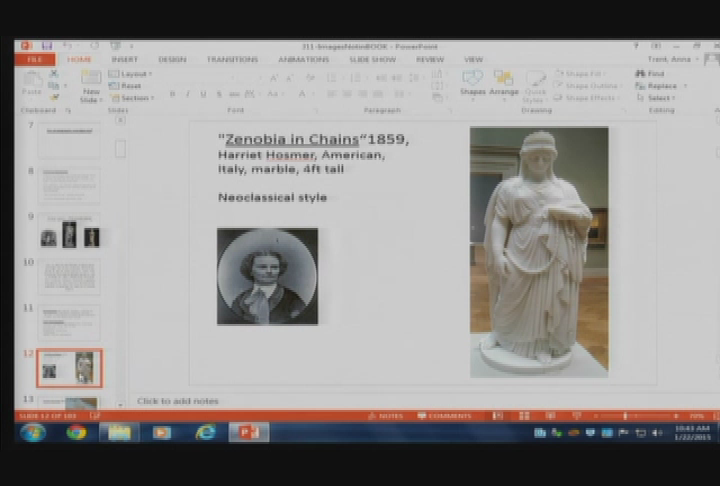720x486 pixels.
Task: Click the Replace icon in Editing group
Action: pyautogui.click(x=640, y=86)
